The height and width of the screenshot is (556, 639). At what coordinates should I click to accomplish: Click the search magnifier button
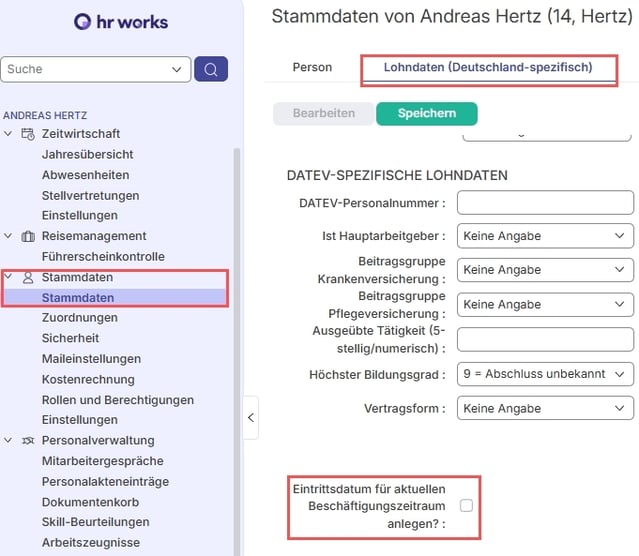click(211, 69)
